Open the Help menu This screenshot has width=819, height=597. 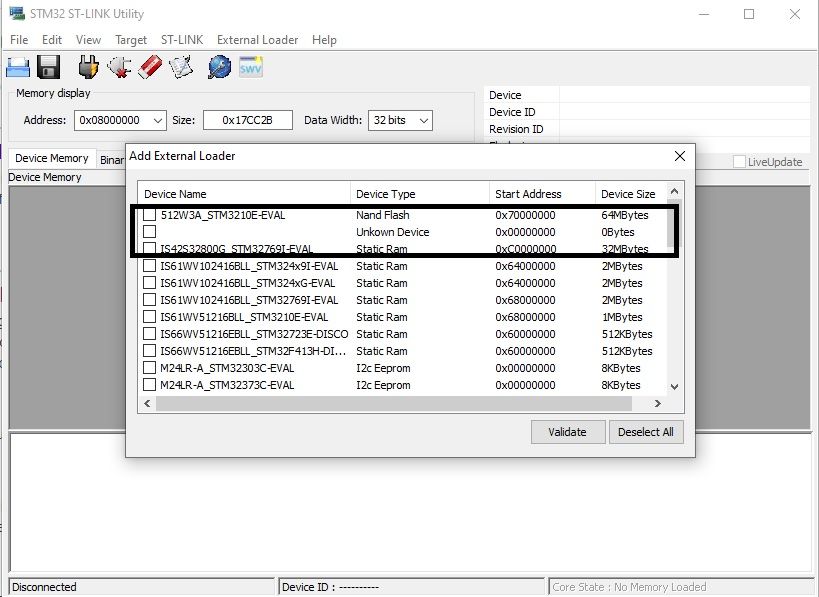[324, 40]
